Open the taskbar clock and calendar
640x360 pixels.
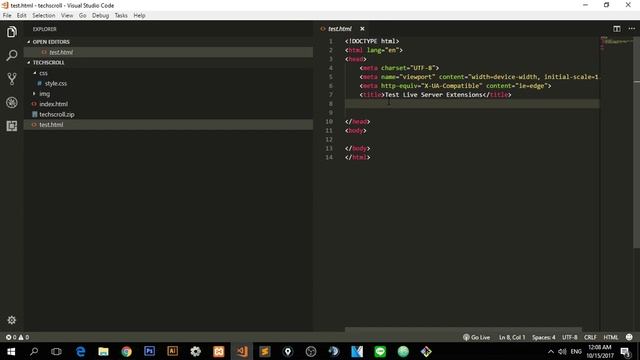coord(600,351)
